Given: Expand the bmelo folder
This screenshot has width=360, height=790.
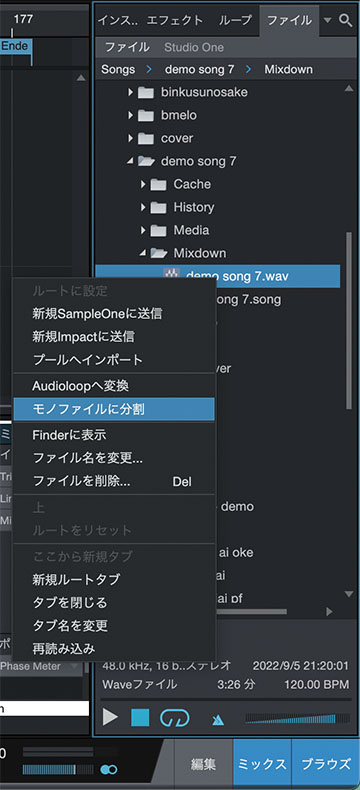Looking at the screenshot, I should pyautogui.click(x=131, y=115).
